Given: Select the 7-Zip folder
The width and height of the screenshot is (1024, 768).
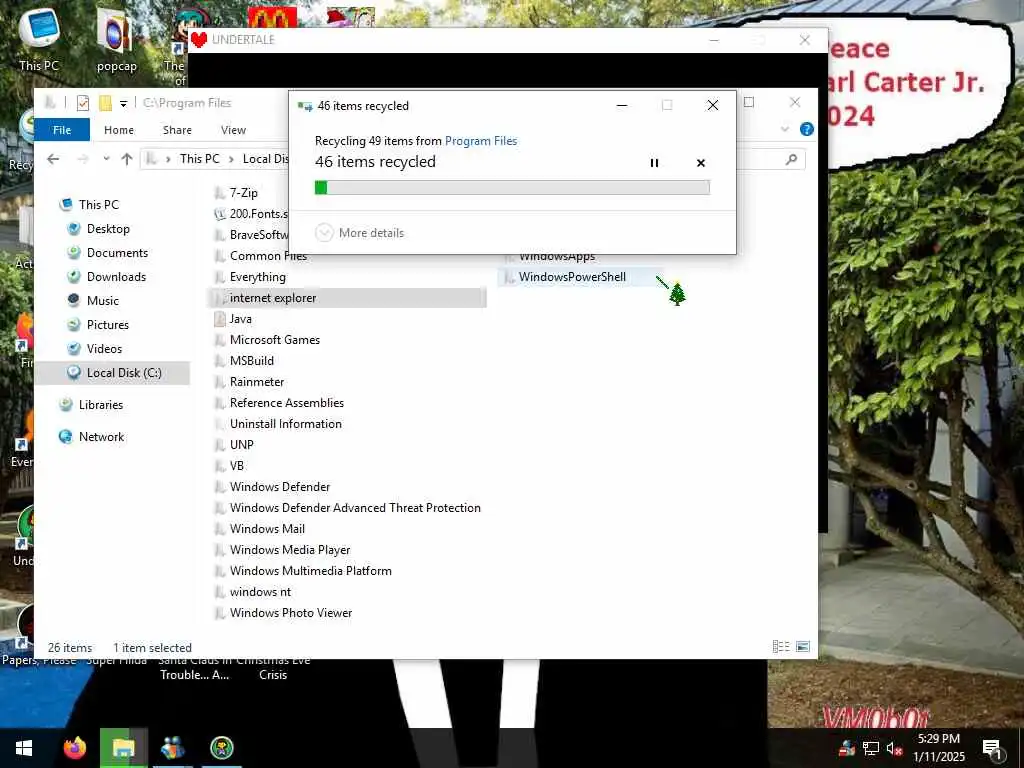Looking at the screenshot, I should coord(243,193).
